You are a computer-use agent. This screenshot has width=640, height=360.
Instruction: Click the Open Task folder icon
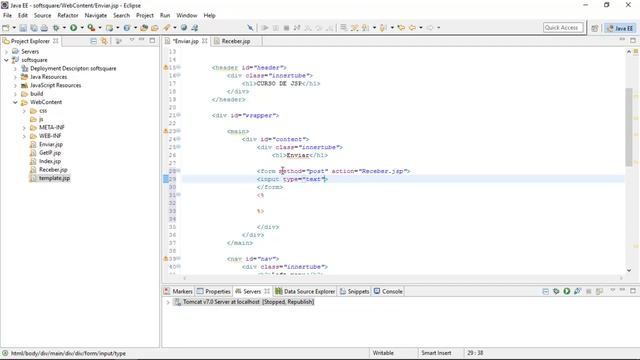(x=155, y=28)
